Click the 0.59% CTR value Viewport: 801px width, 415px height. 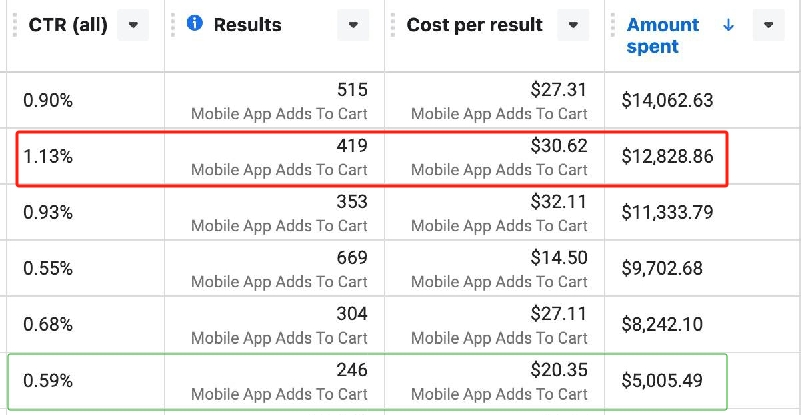[48, 380]
